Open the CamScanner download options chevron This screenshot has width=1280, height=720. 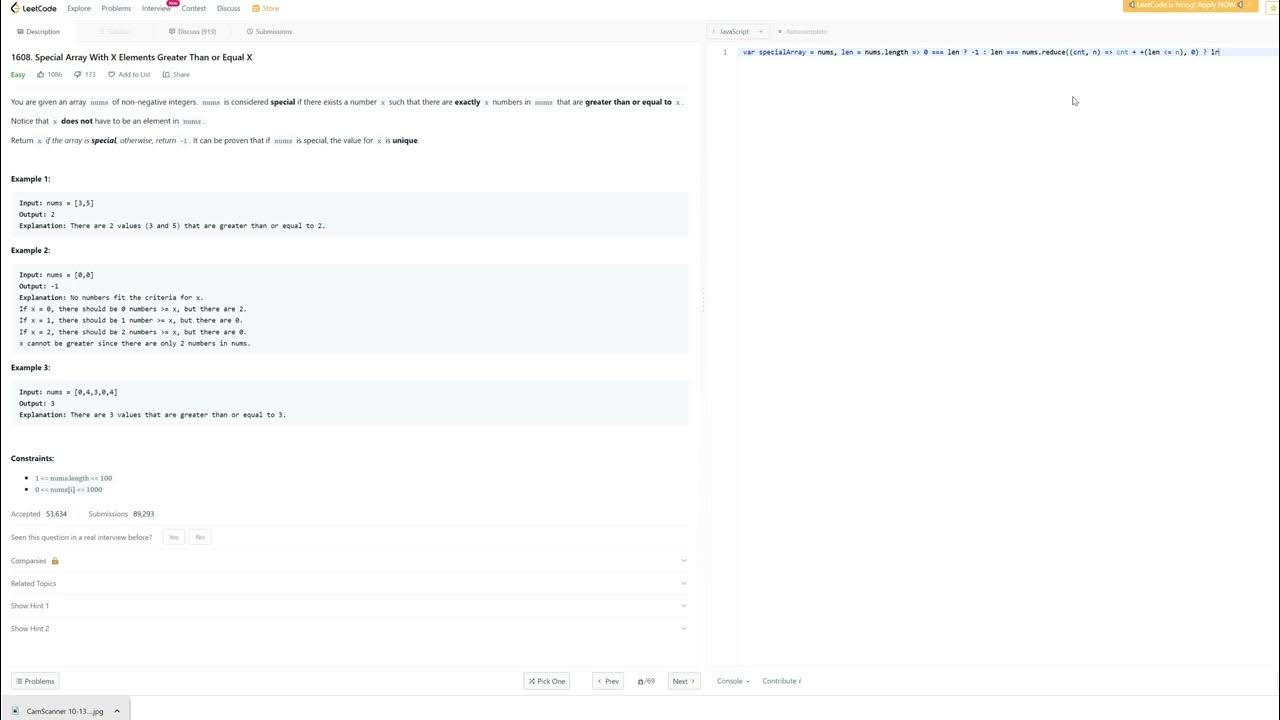point(117,711)
